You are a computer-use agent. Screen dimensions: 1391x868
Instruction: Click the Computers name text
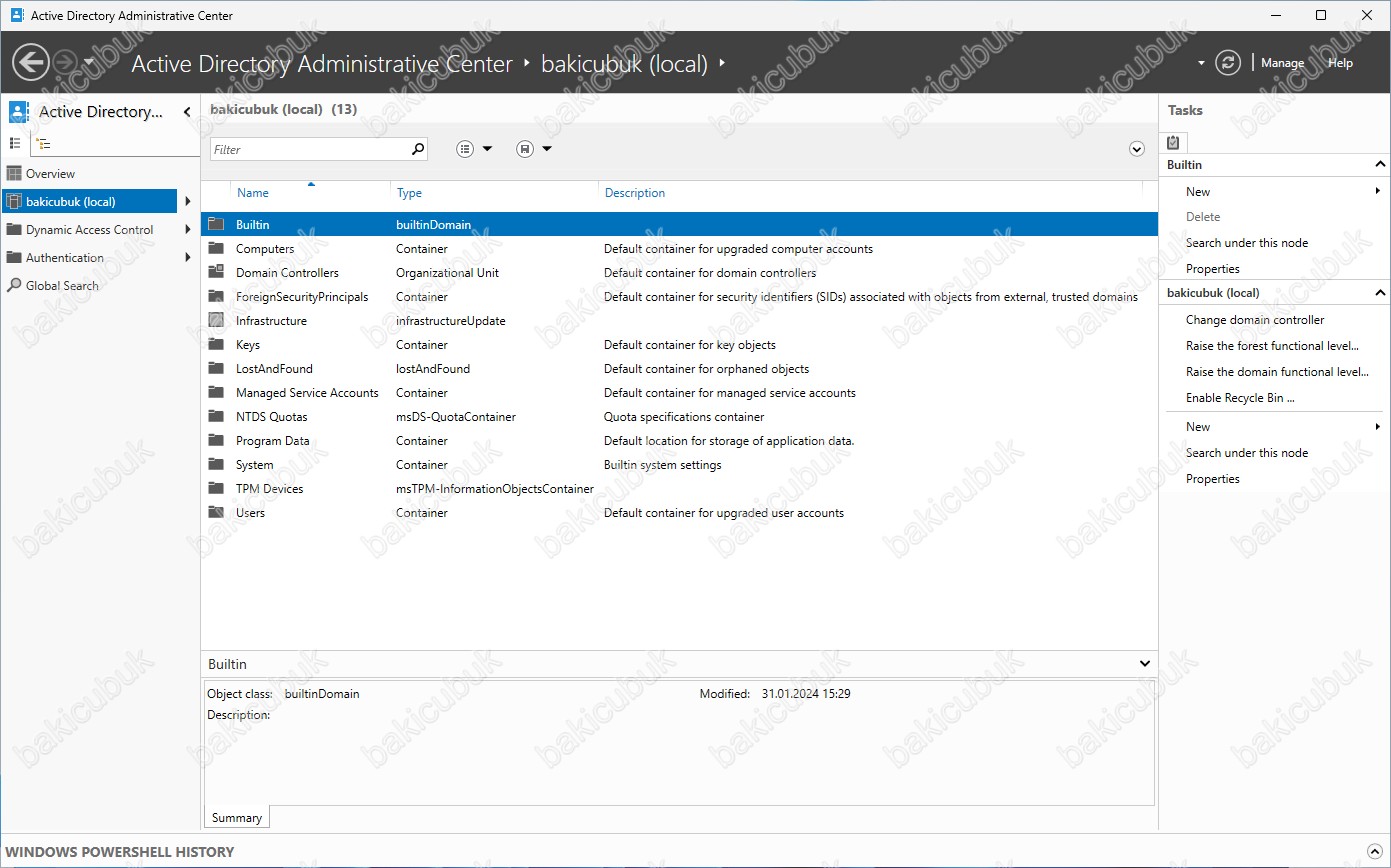(265, 249)
